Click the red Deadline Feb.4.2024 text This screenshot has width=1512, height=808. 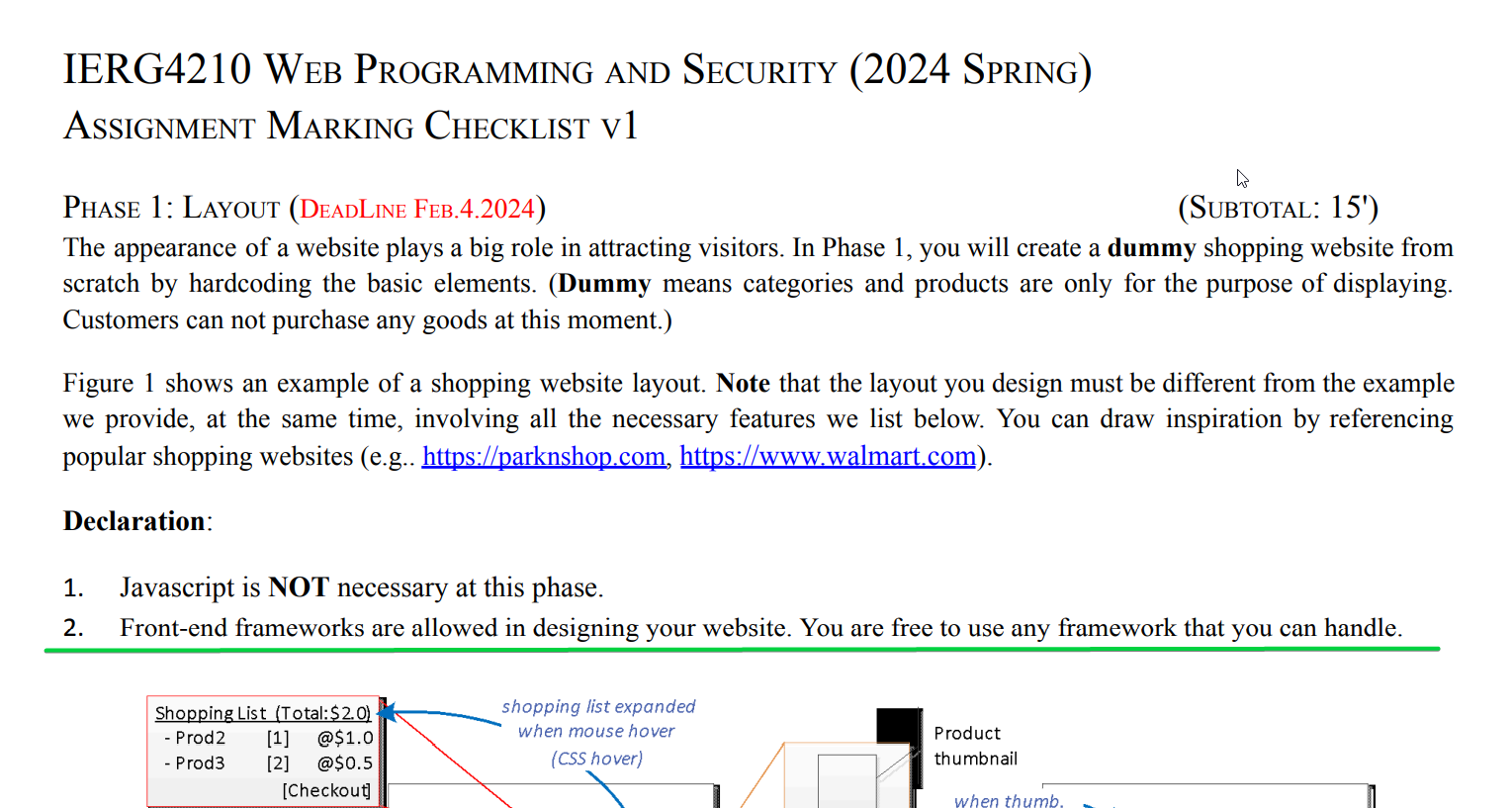tap(416, 209)
